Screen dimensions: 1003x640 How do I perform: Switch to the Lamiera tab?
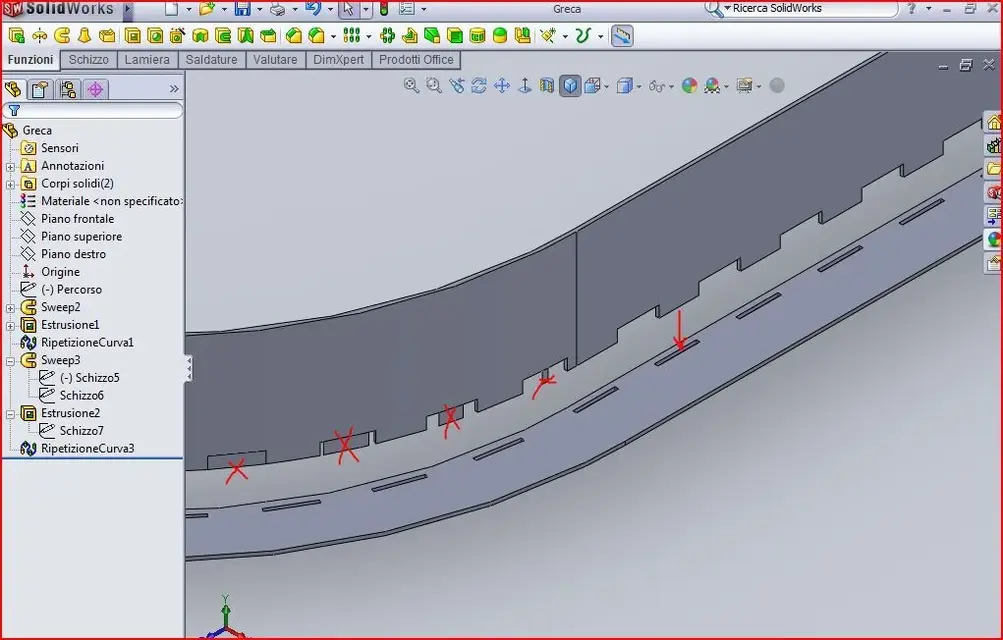[x=147, y=59]
